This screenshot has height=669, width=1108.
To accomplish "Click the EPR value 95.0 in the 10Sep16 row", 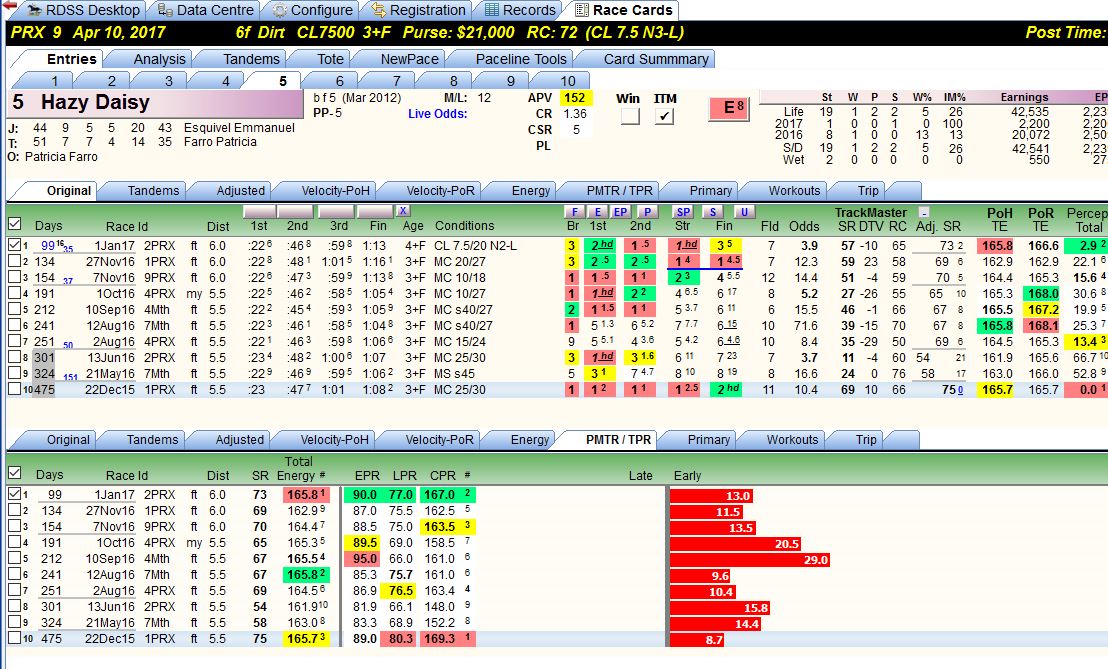I will [x=365, y=559].
